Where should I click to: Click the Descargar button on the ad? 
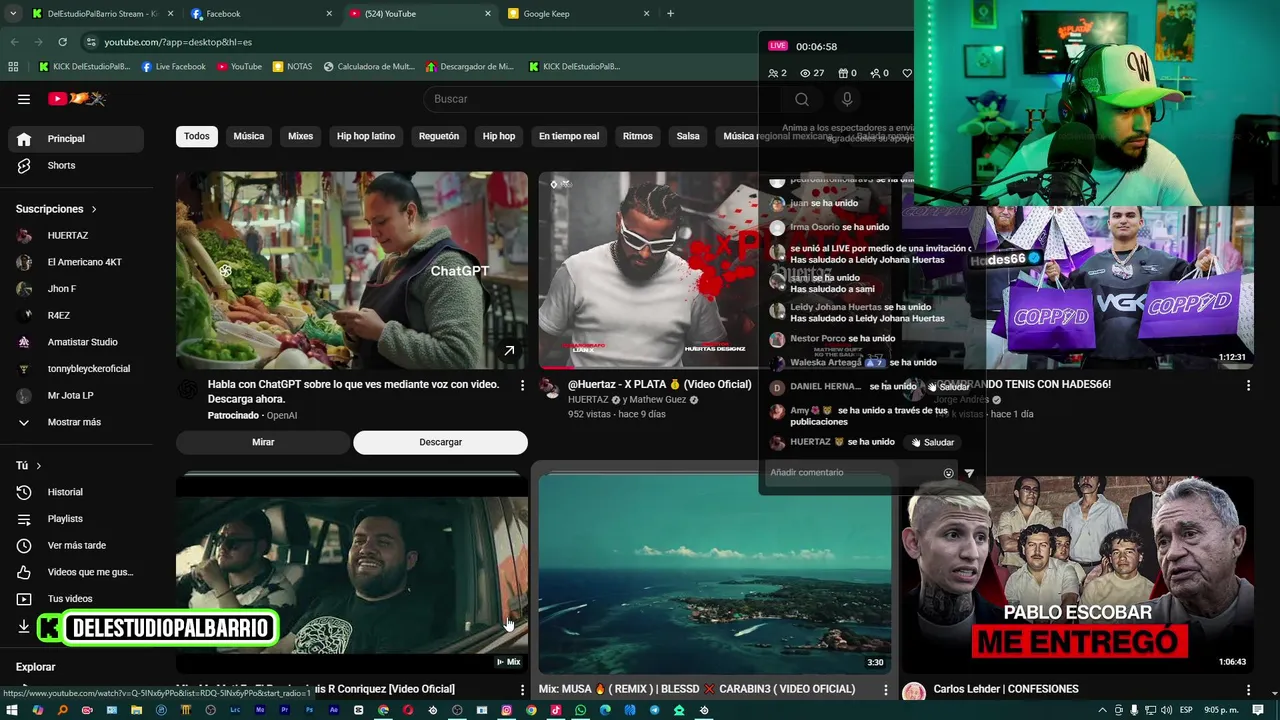pos(440,442)
